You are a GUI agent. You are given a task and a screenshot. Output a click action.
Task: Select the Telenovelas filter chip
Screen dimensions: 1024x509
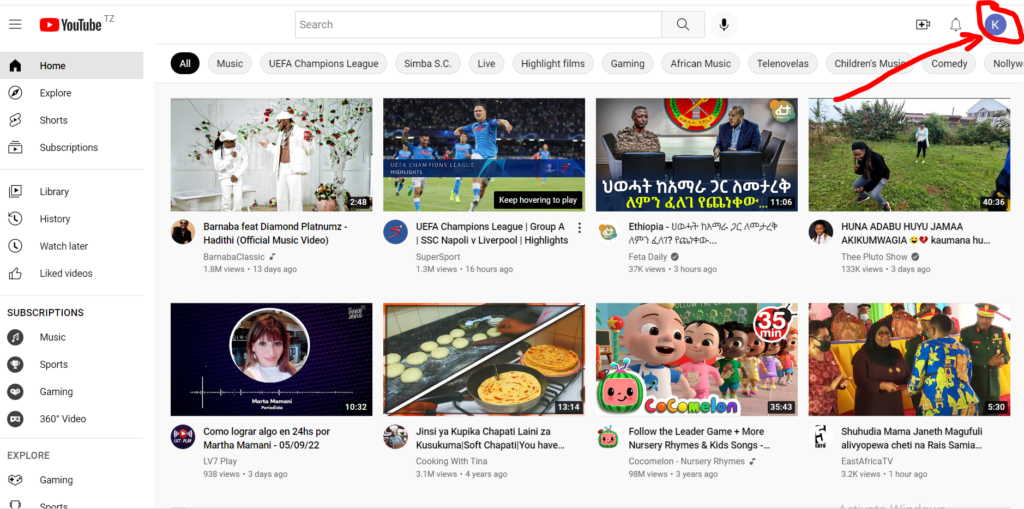coord(782,63)
